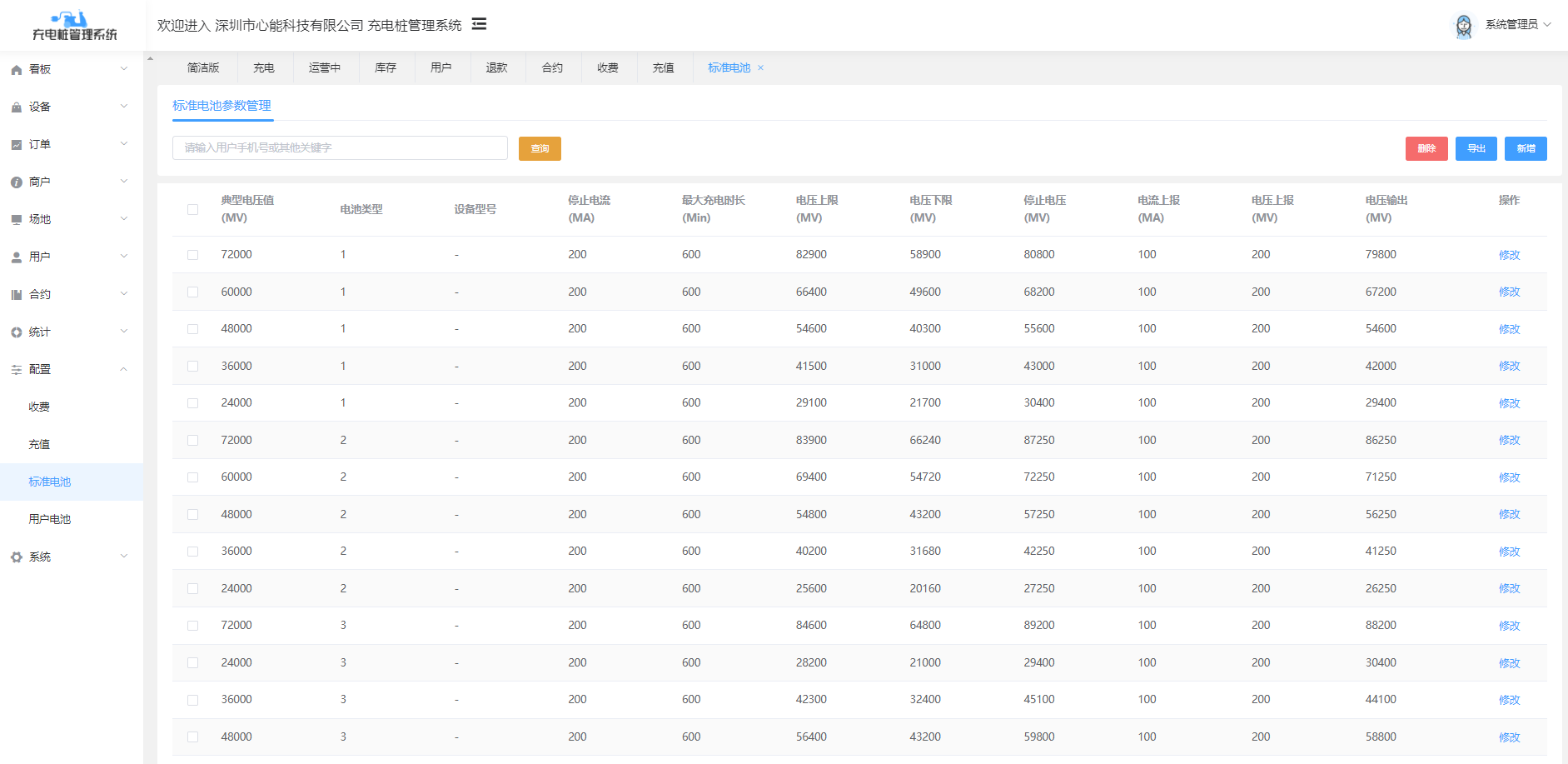Select the 标准电池参数管理 heading tab
The height and width of the screenshot is (764, 1568).
click(222, 106)
